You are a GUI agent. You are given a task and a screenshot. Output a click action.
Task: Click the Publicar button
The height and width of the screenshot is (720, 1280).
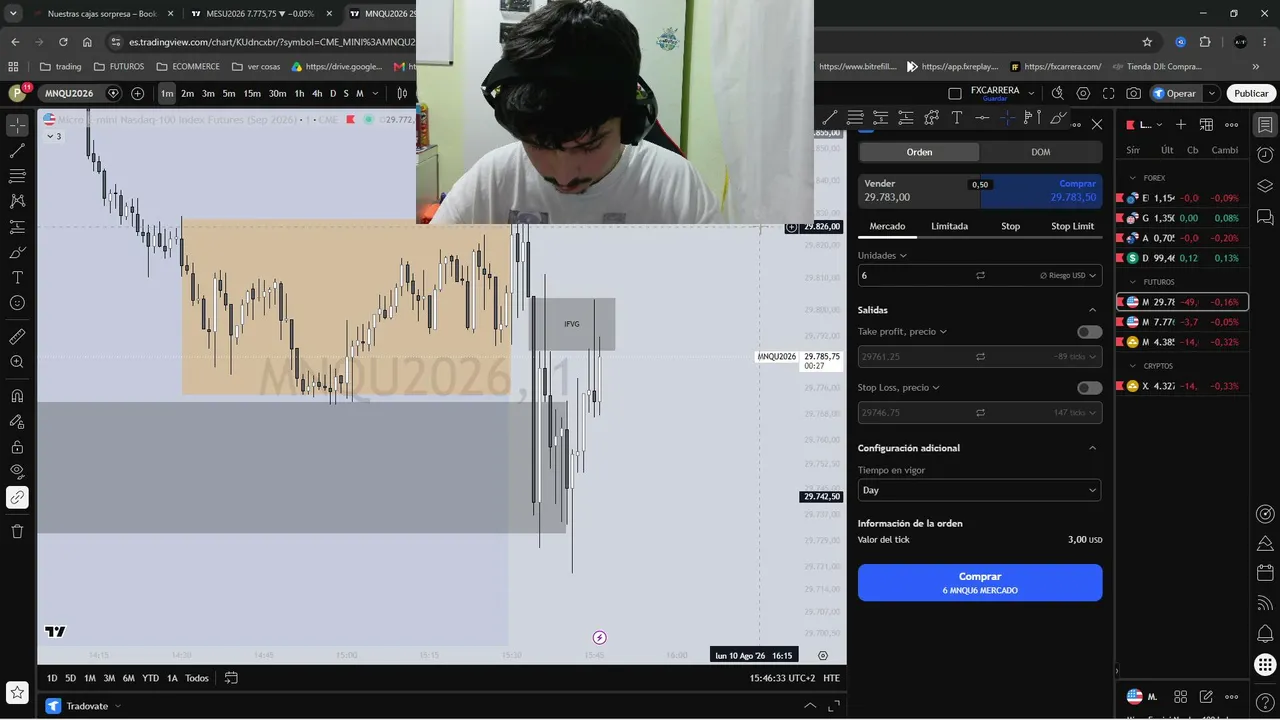tap(1251, 93)
